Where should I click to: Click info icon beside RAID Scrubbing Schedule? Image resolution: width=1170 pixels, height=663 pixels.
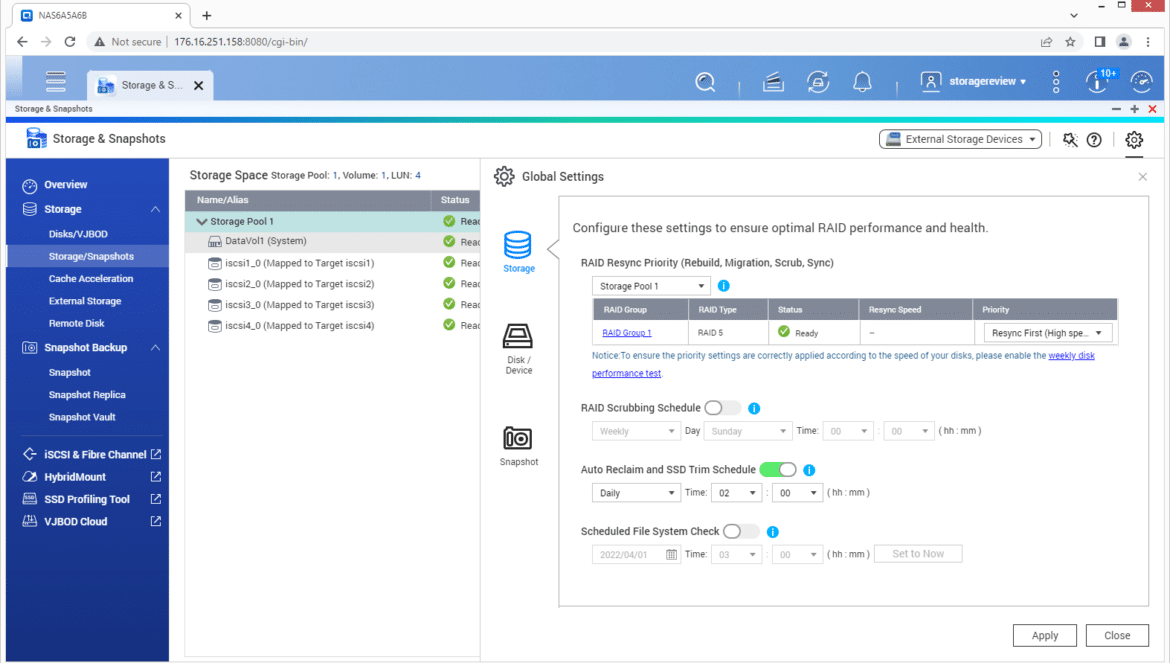click(754, 408)
